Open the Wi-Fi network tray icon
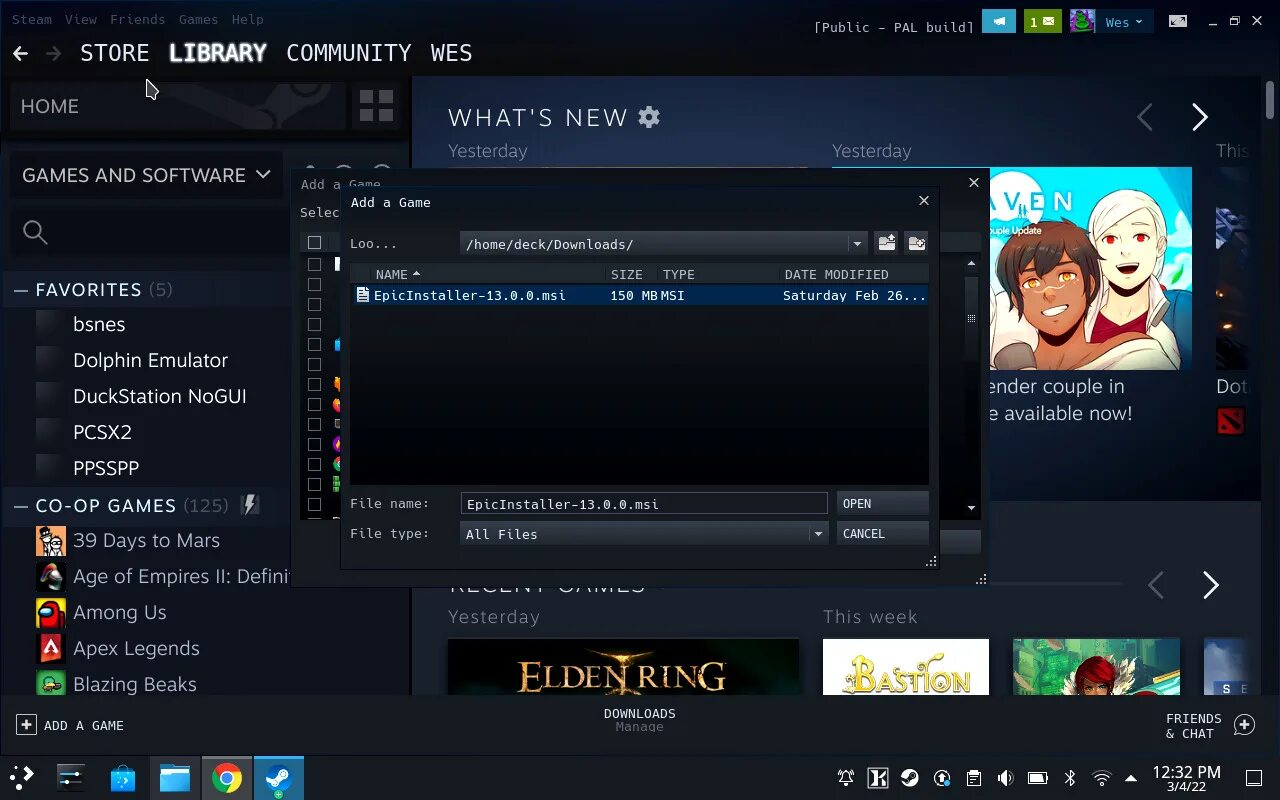This screenshot has height=800, width=1280. point(1101,778)
